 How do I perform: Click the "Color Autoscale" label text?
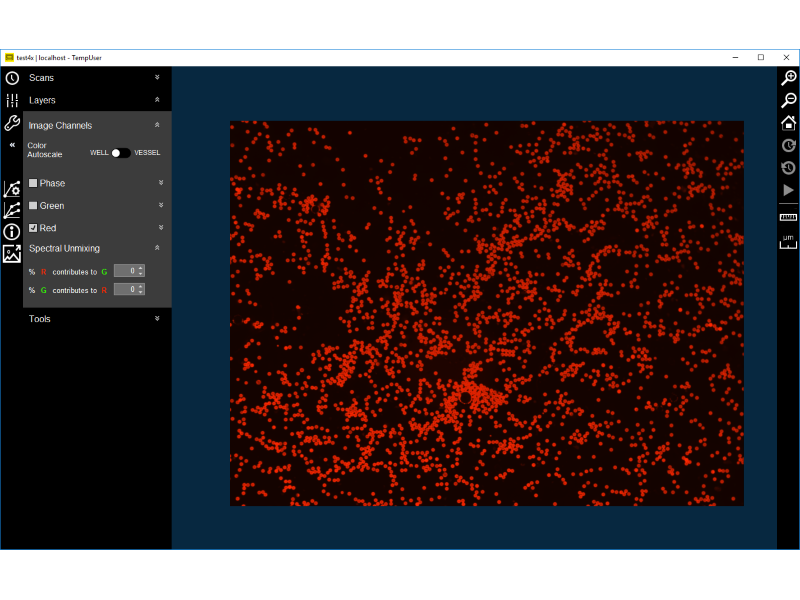point(44,149)
